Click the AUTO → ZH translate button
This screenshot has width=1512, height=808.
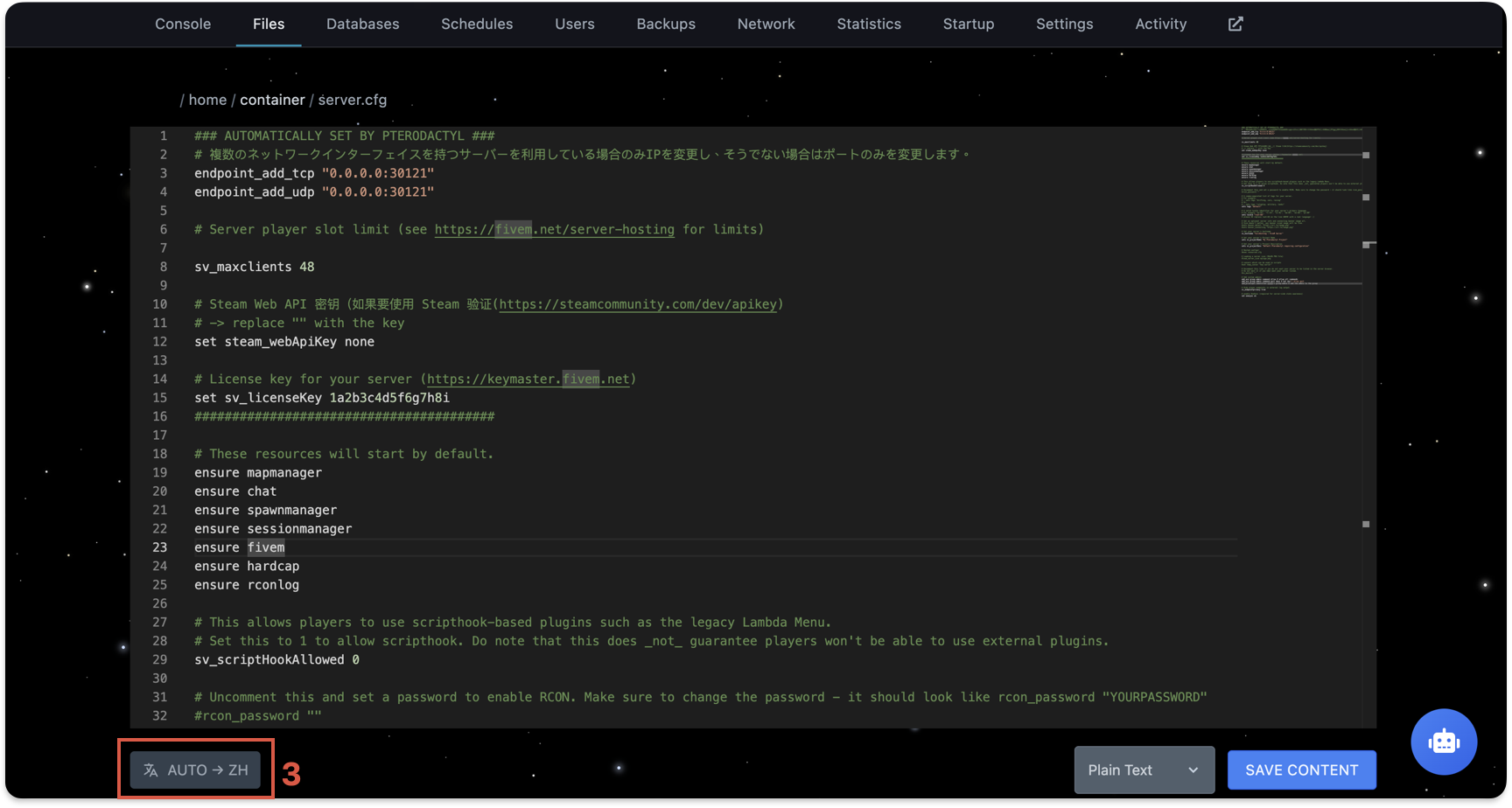tap(196, 770)
